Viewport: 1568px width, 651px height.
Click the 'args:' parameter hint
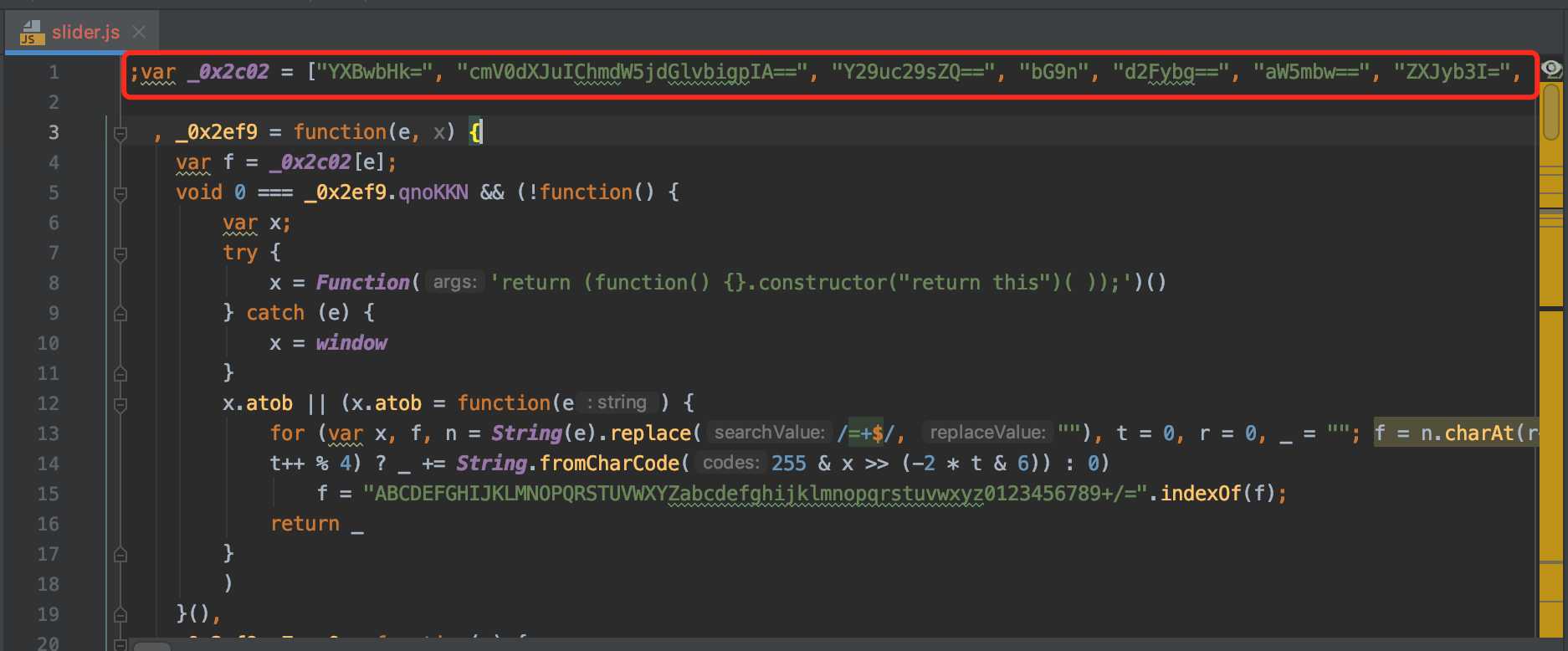454,283
